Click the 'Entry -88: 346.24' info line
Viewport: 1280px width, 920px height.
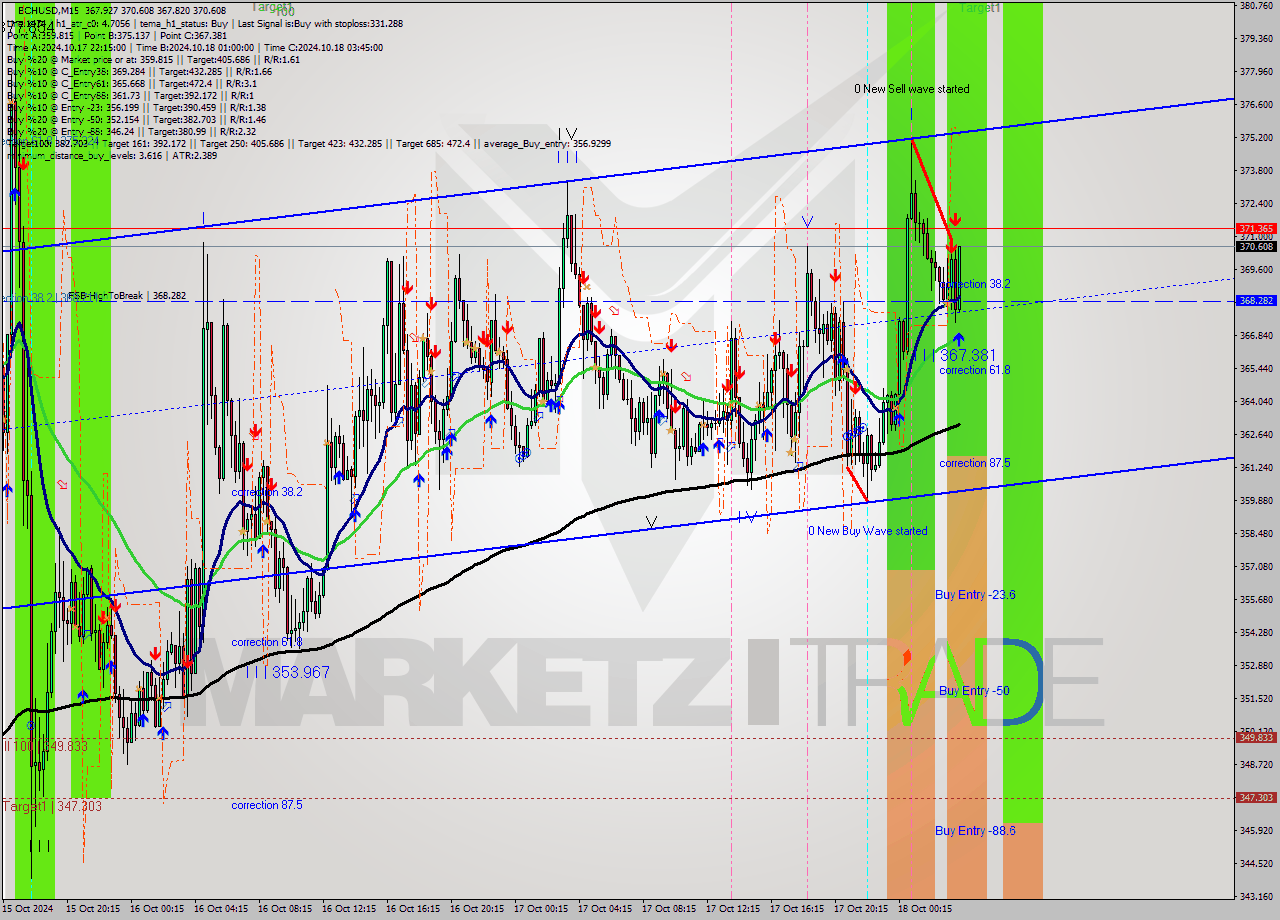[102, 131]
